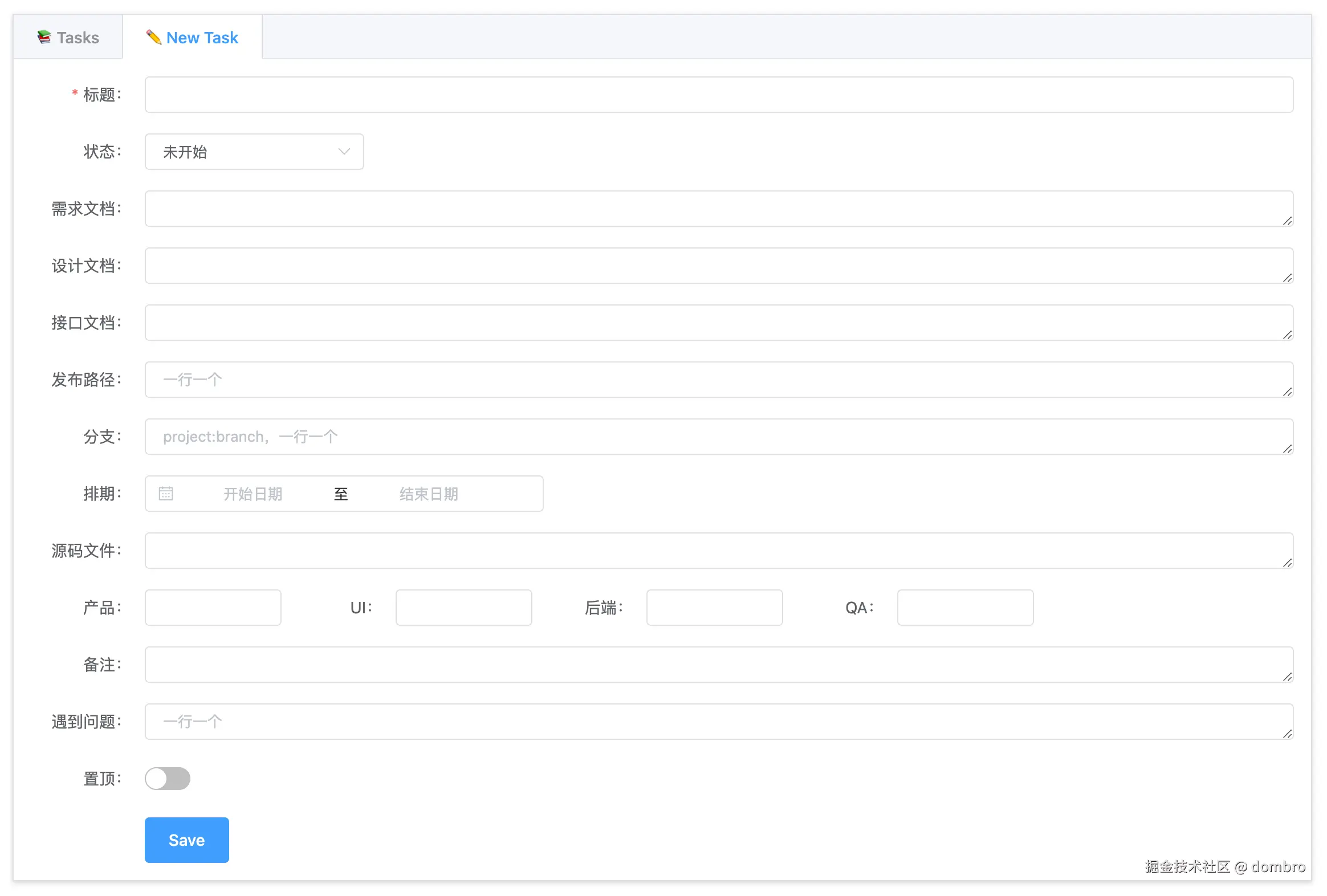
Task: Click the books icon on Tasks tab
Action: coord(44,37)
